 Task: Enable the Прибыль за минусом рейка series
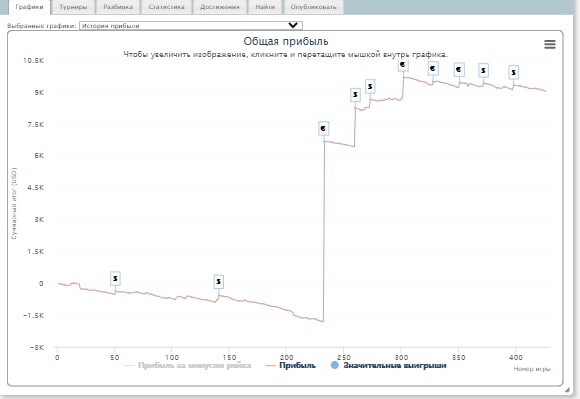tap(194, 365)
